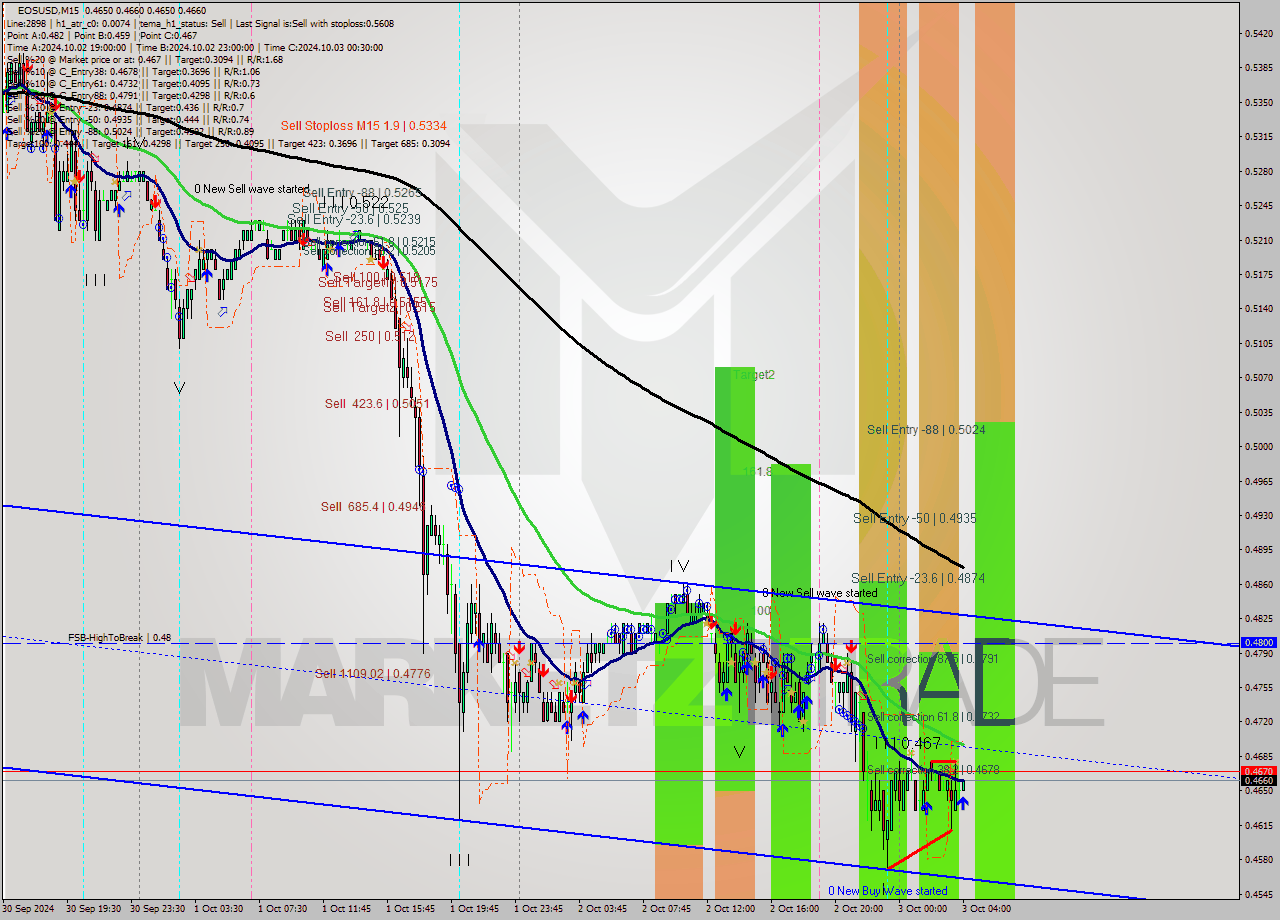Select the 0.5420 price scale value
1280x920 pixels.
click(x=1257, y=33)
